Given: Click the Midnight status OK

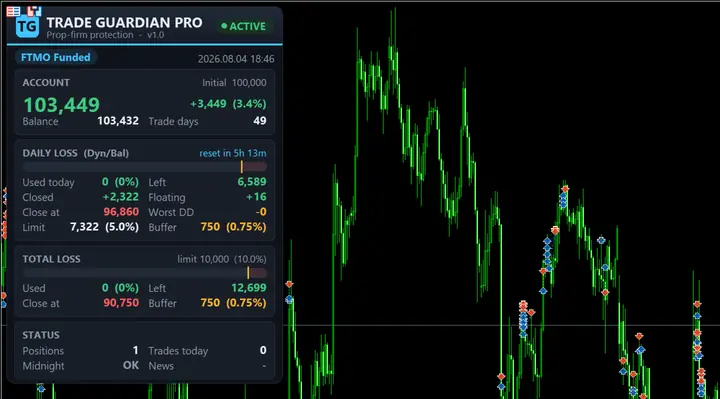Looking at the screenshot, I should pos(131,365).
